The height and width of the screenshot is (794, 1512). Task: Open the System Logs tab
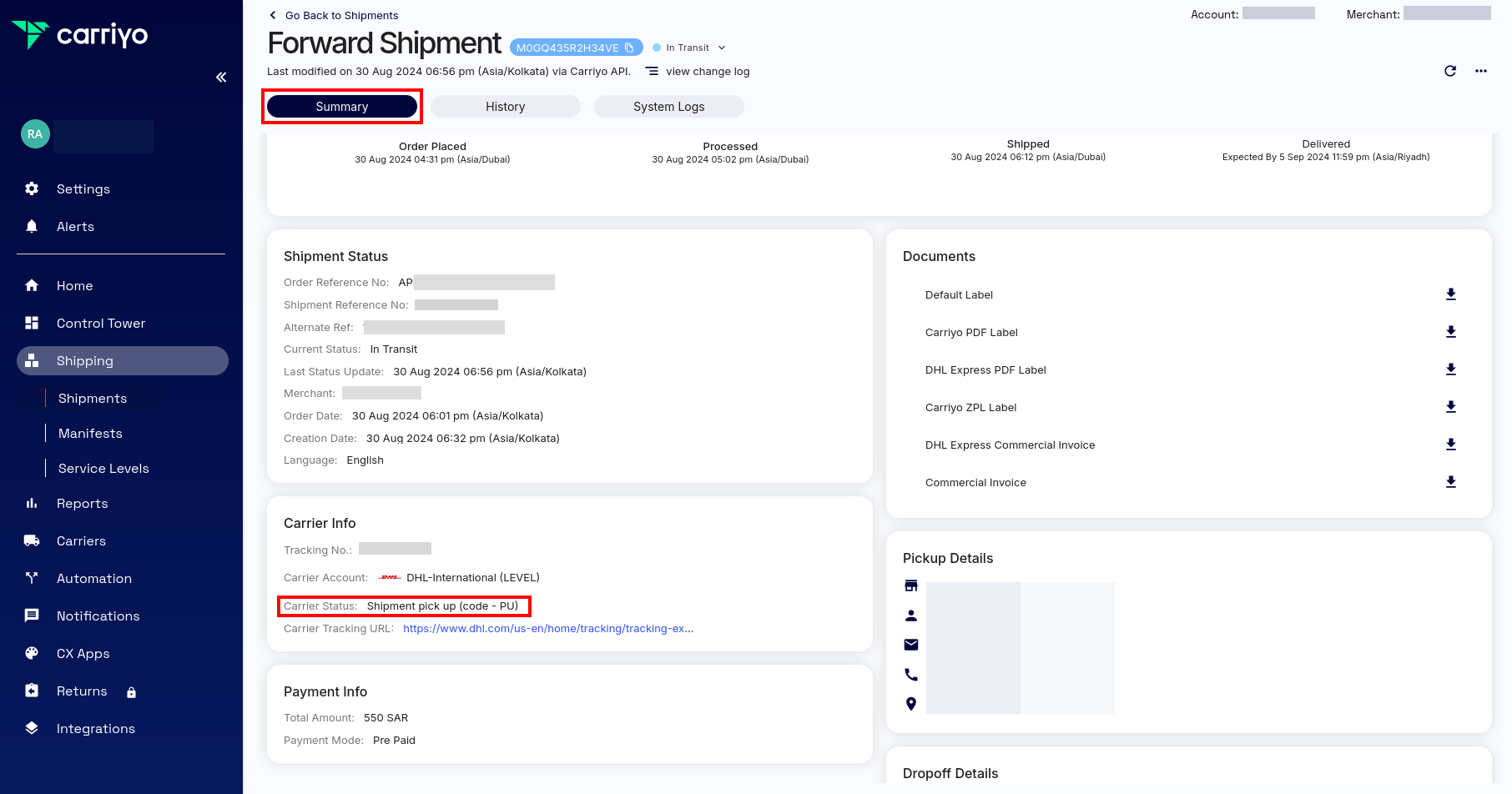[x=668, y=106]
